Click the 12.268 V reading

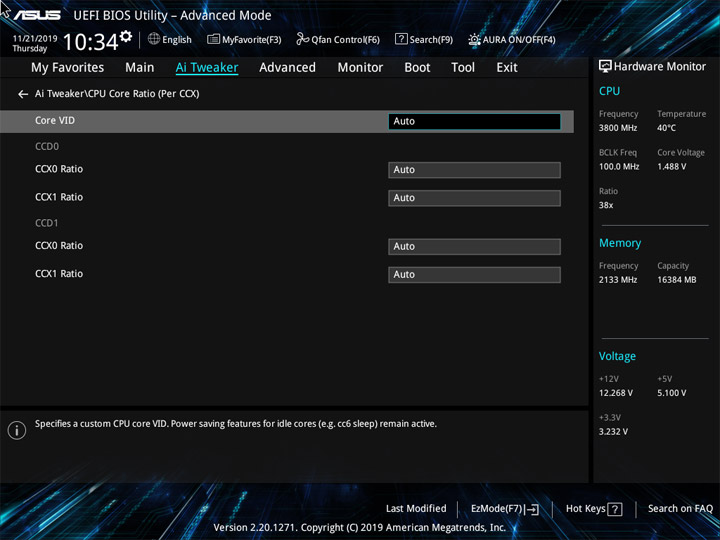(616, 393)
